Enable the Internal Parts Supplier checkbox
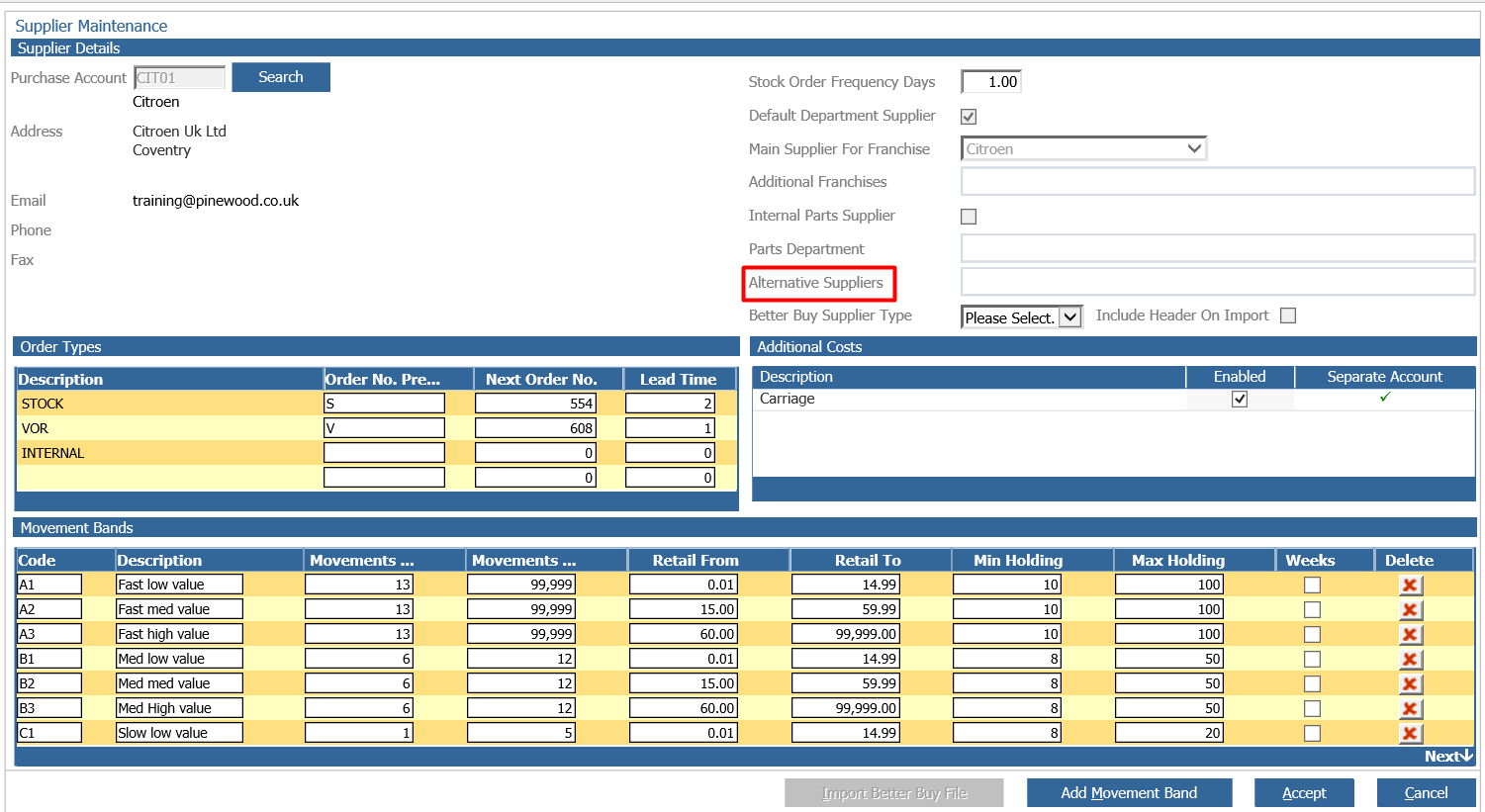The width and height of the screenshot is (1485, 812). [969, 217]
